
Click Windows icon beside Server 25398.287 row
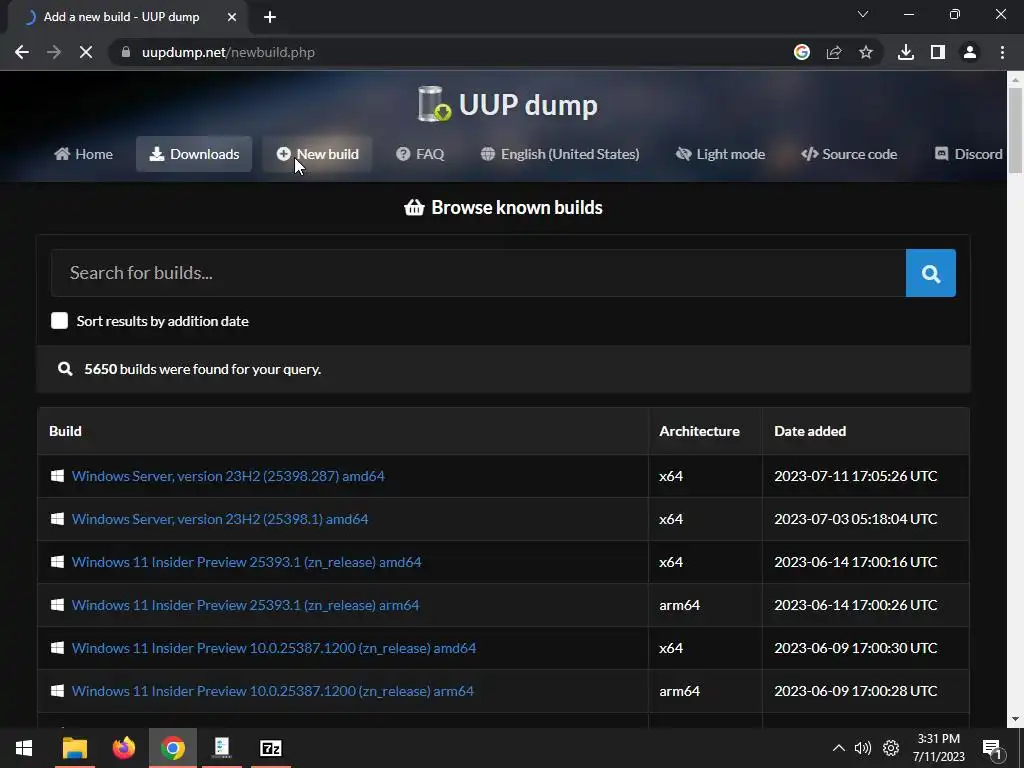pos(57,476)
